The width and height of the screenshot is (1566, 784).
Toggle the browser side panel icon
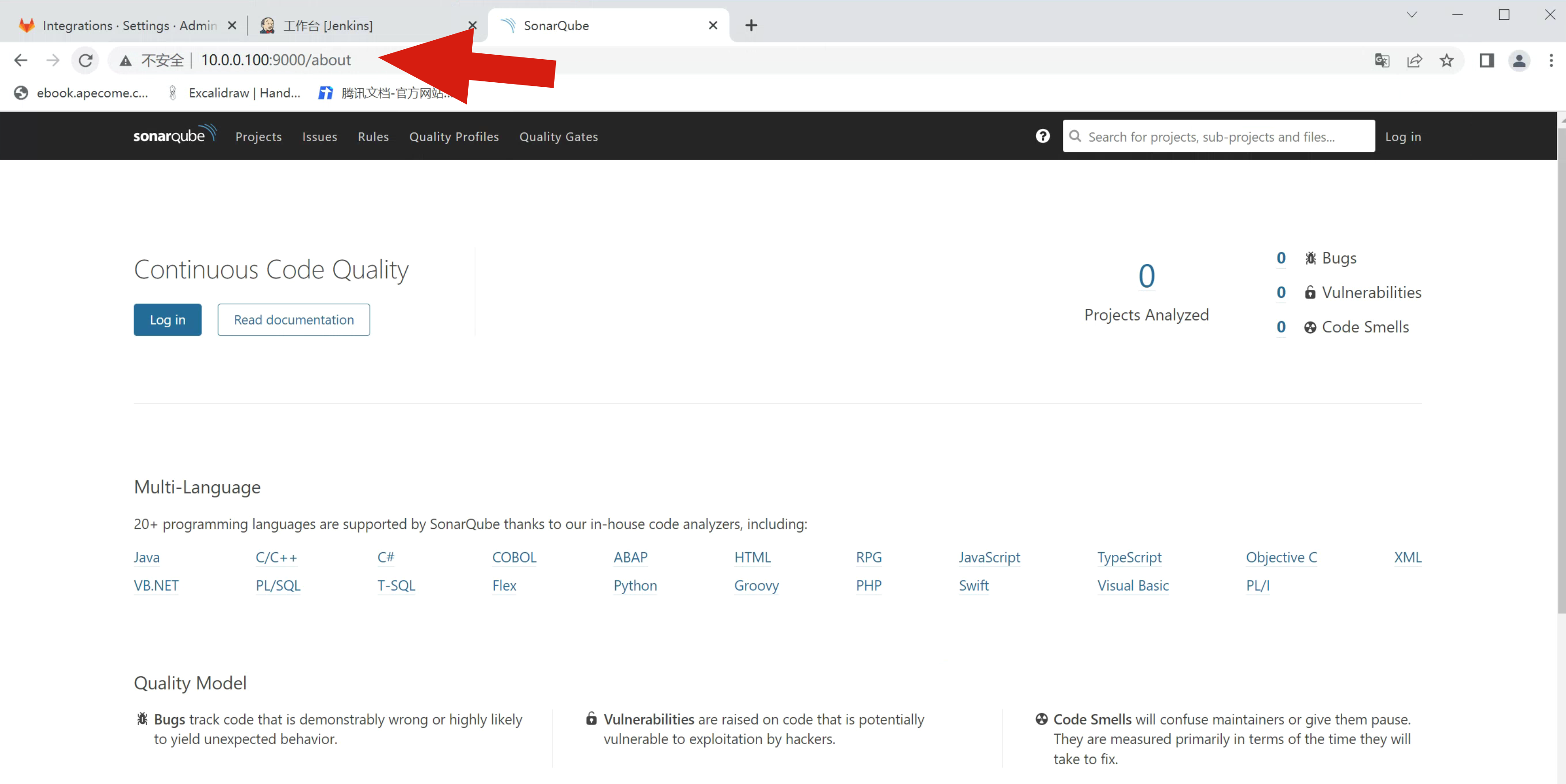click(1486, 60)
